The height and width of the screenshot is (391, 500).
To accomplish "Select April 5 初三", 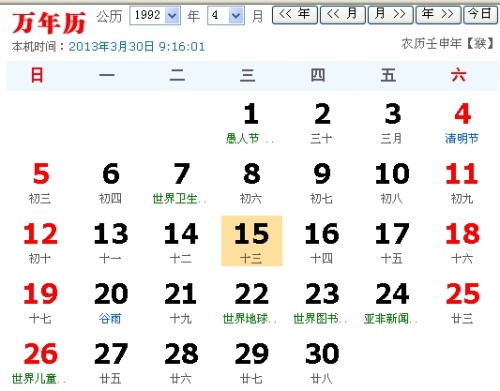I will pyautogui.click(x=40, y=183).
